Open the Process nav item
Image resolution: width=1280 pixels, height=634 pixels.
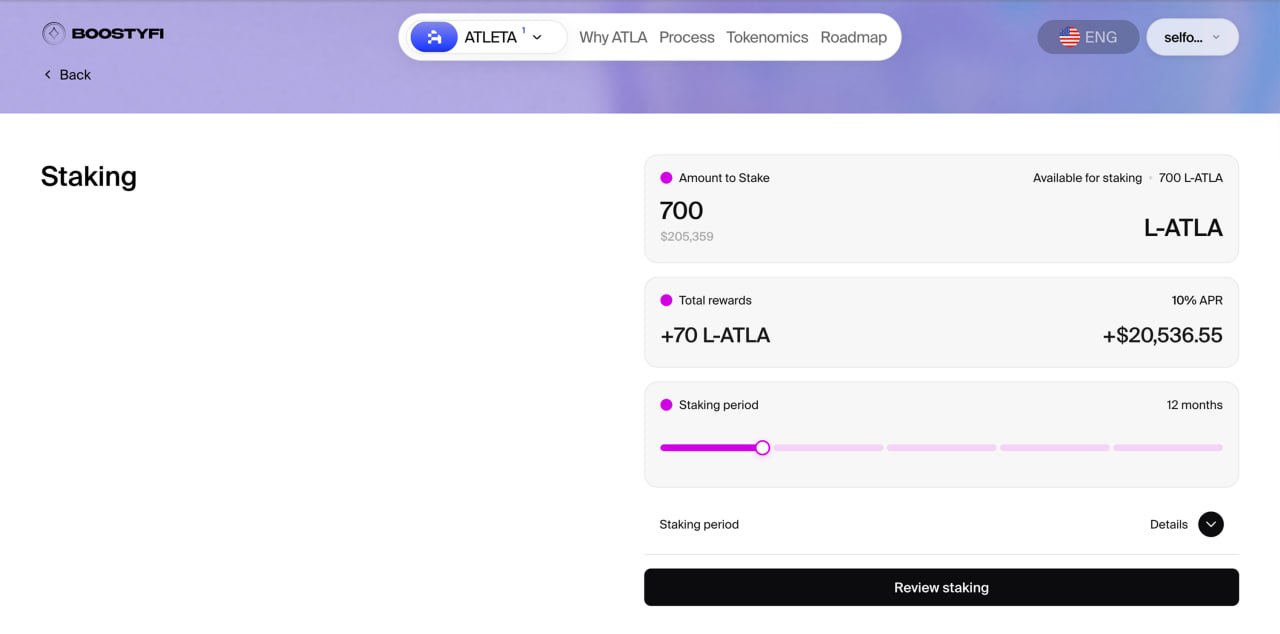[687, 37]
